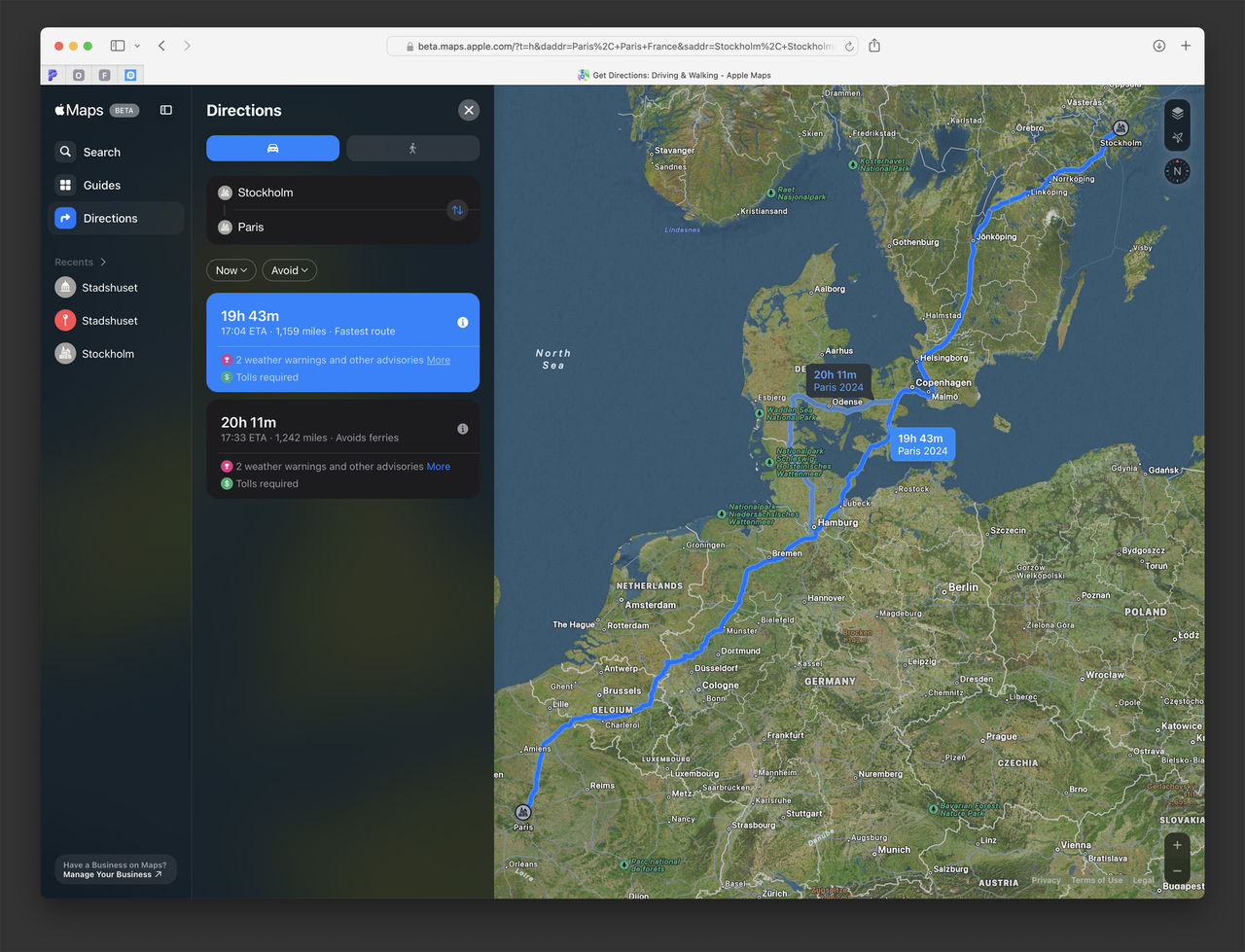Swap origin and destination with arrows icon
1245x952 pixels.
(x=457, y=210)
